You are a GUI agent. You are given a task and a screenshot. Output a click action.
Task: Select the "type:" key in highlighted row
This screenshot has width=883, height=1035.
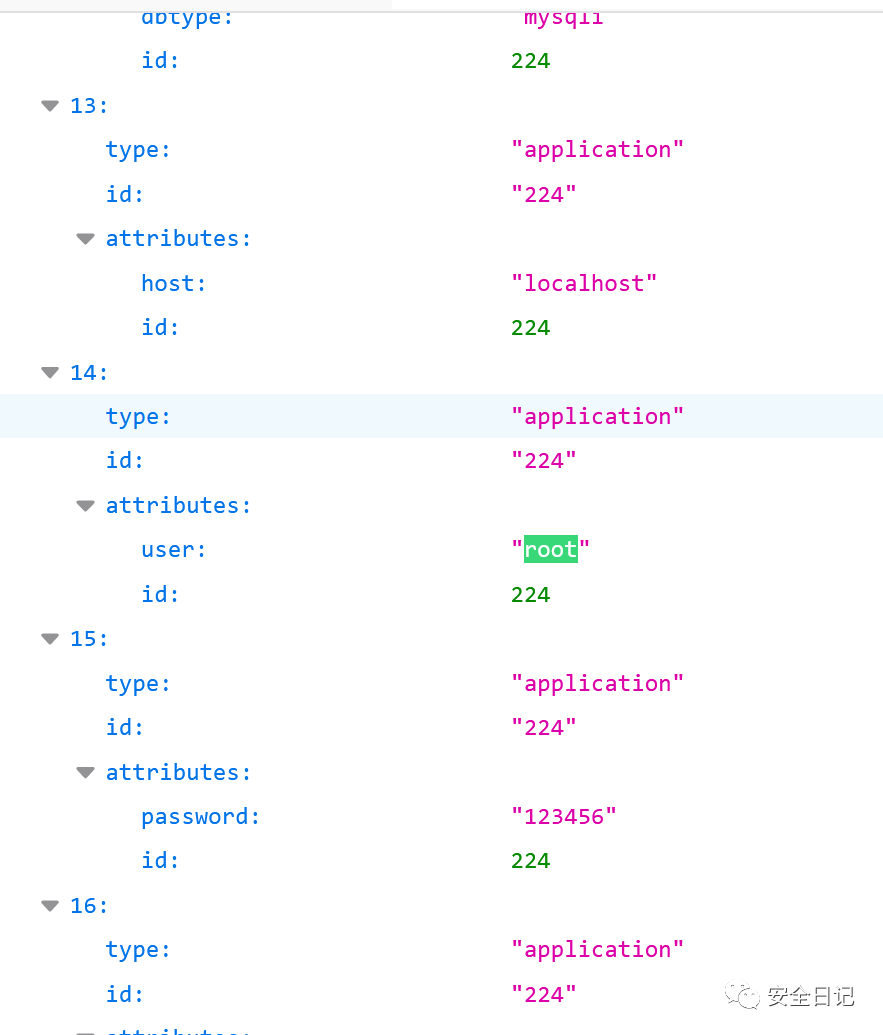[x=138, y=417]
